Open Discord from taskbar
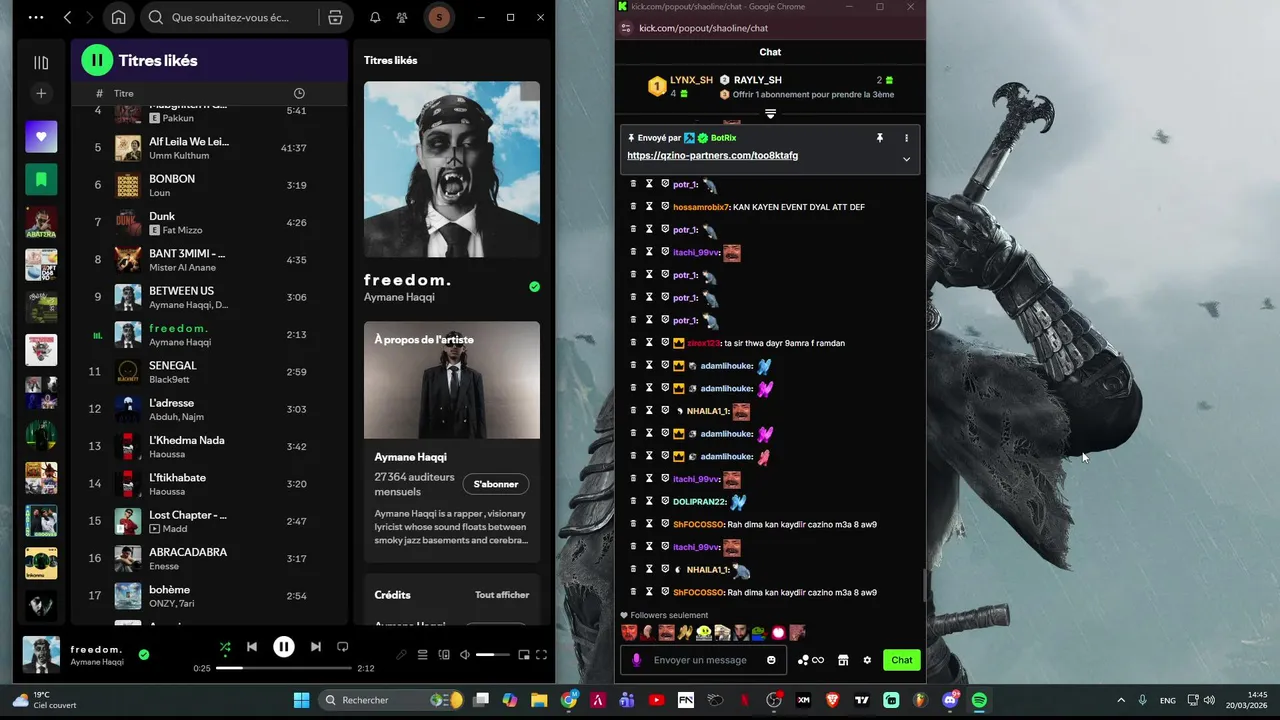The width and height of the screenshot is (1280, 720). [950, 700]
